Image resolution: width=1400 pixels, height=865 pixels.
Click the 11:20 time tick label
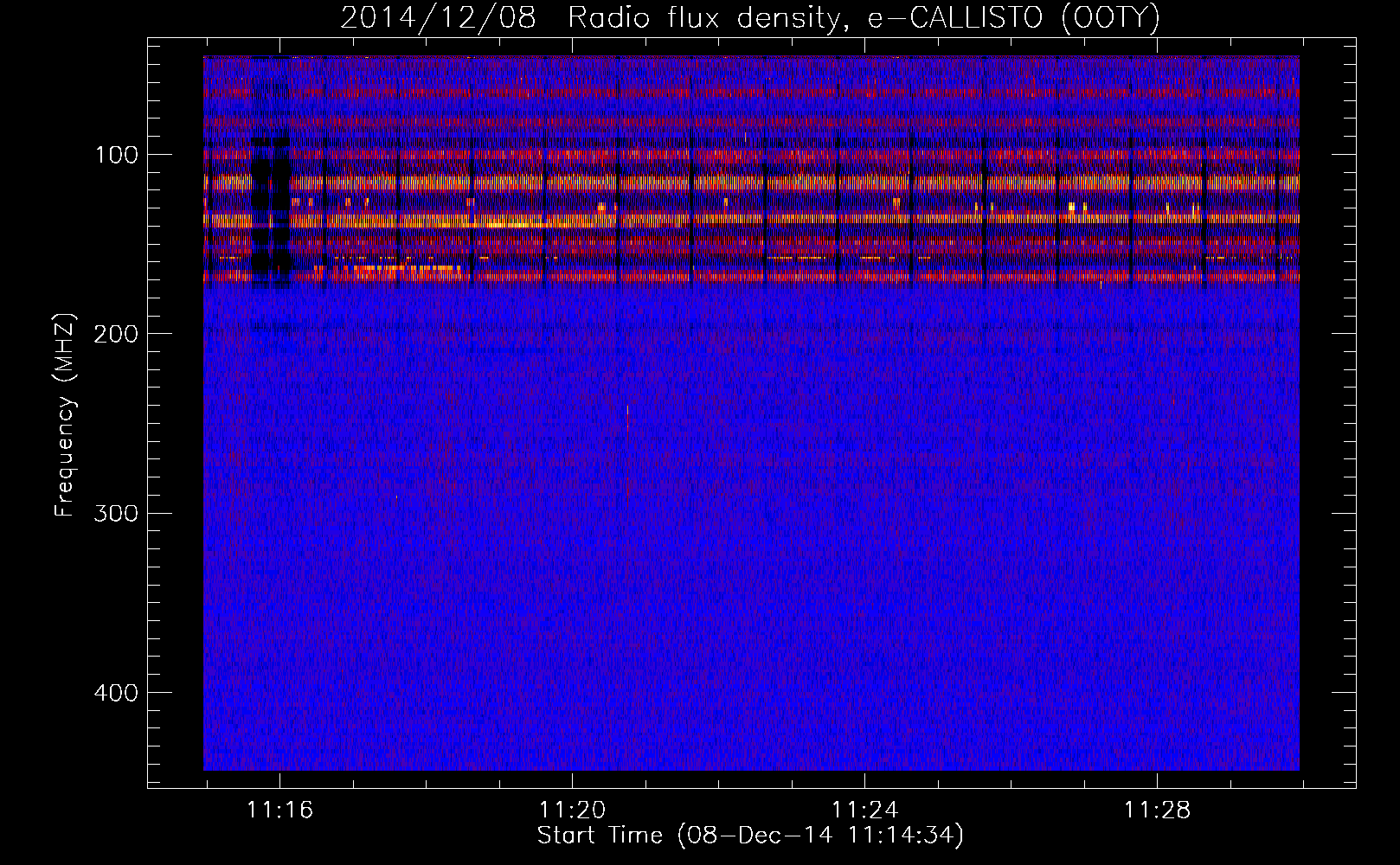[572, 811]
